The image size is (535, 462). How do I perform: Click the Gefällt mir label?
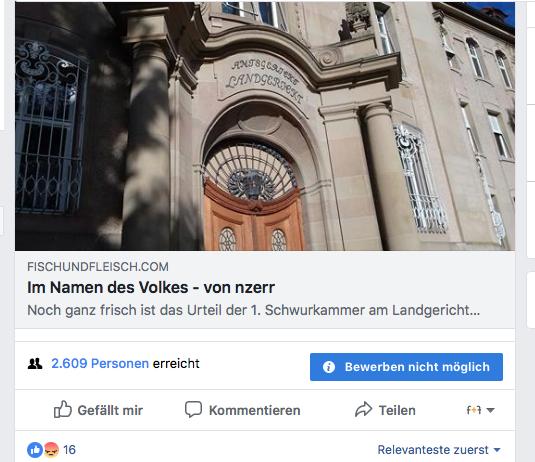[x=110, y=410]
